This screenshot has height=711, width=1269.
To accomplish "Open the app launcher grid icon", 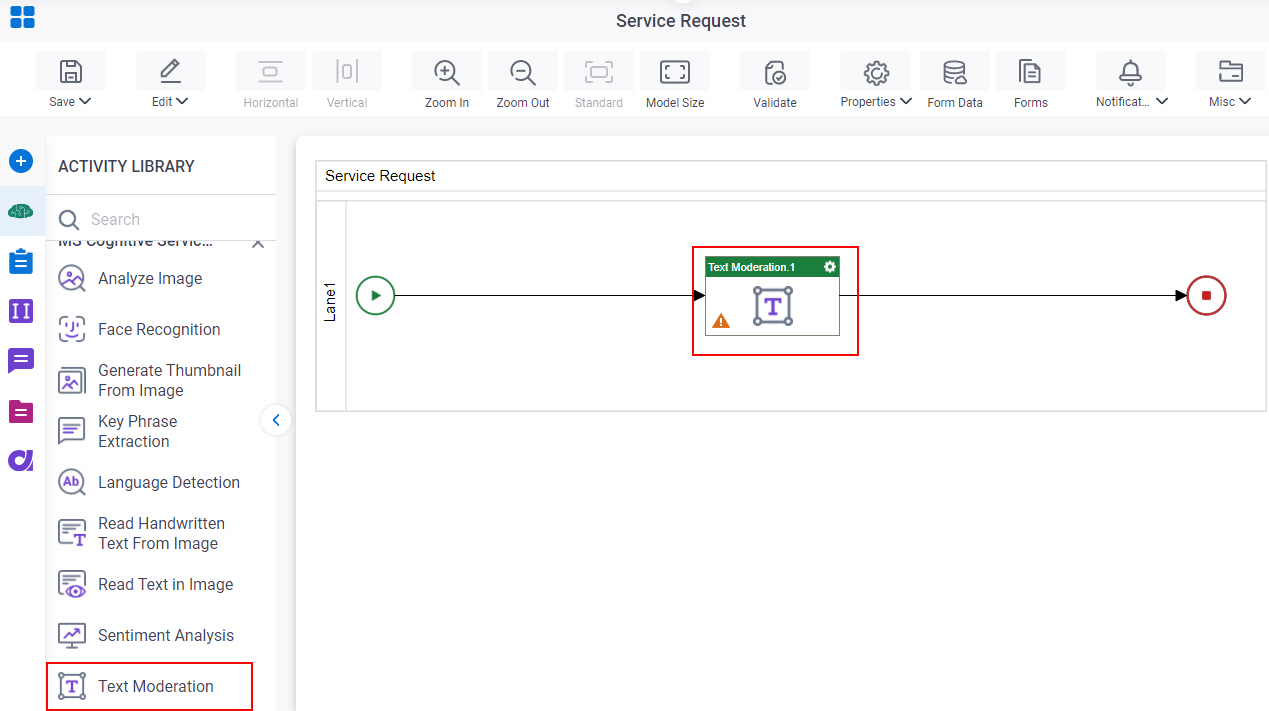I will [22, 17].
